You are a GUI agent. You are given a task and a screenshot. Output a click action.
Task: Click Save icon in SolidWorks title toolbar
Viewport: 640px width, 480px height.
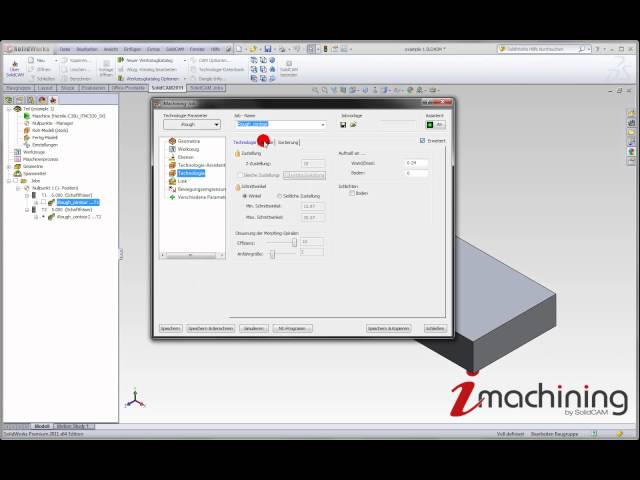(268, 49)
